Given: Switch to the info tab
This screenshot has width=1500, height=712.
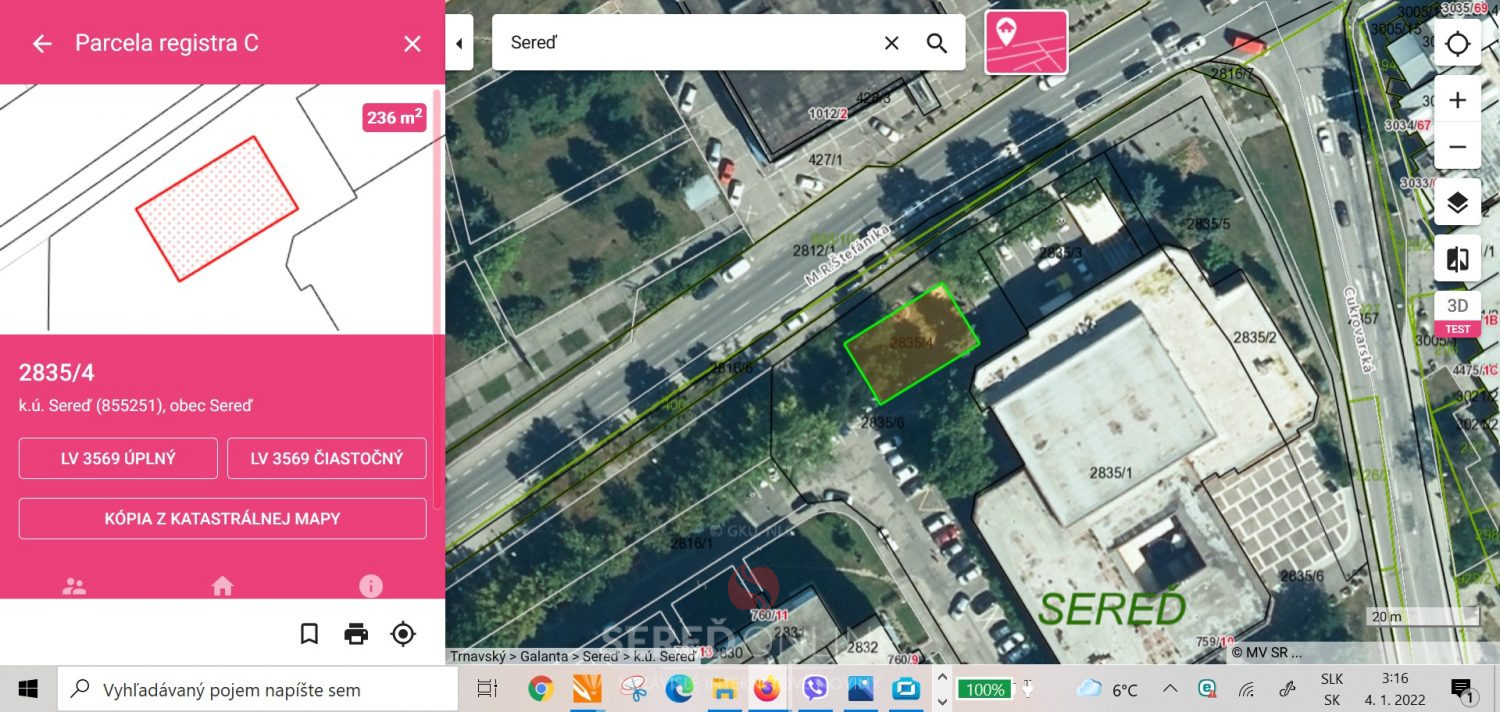Looking at the screenshot, I should [371, 586].
